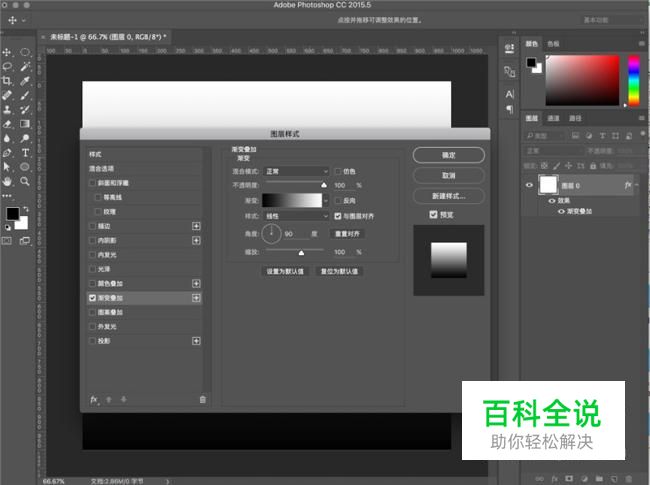The image size is (650, 485).
Task: Select the Gradient tool in the toolbox
Action: (x=25, y=124)
